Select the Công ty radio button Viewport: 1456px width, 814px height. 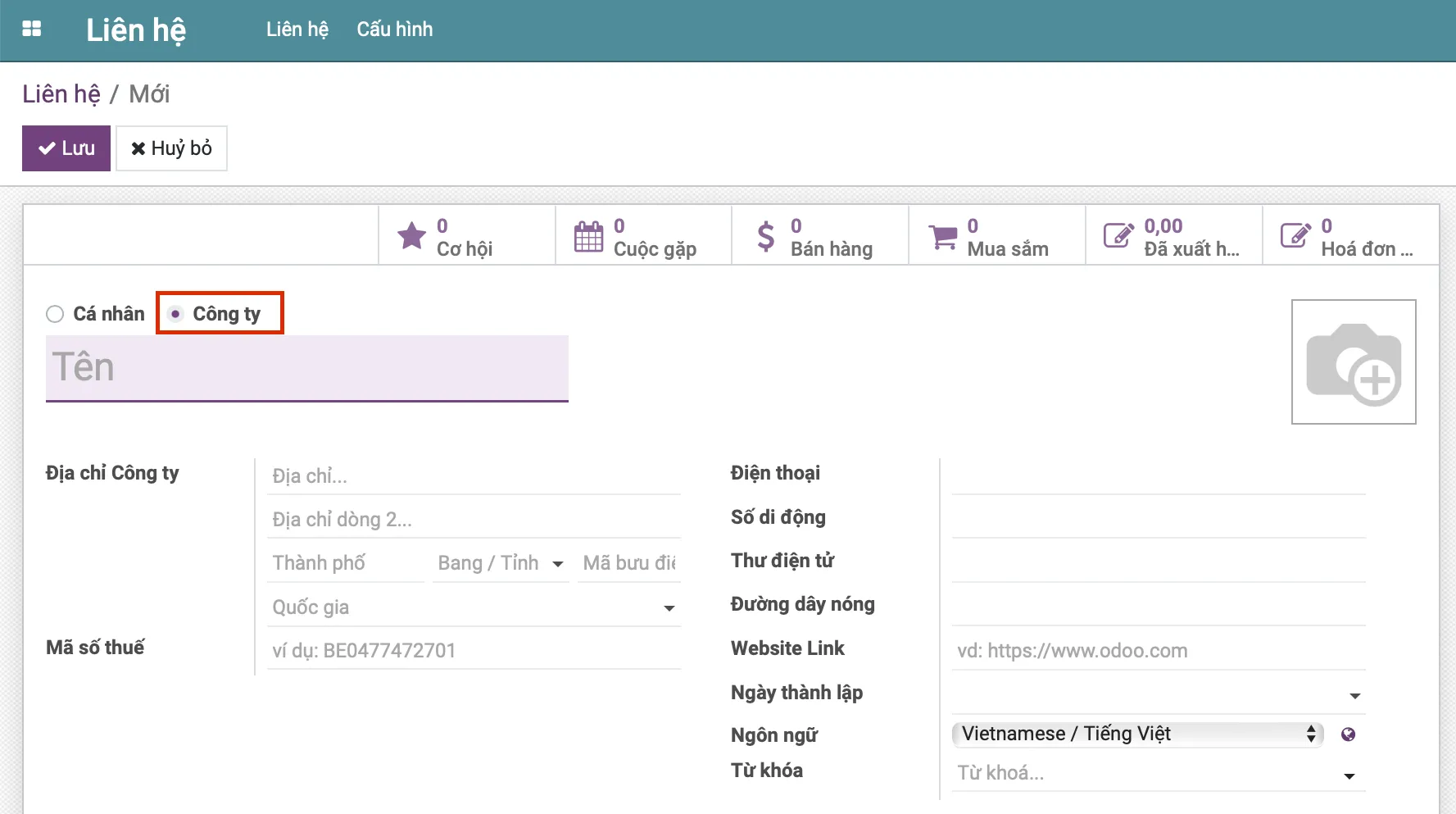(x=175, y=314)
